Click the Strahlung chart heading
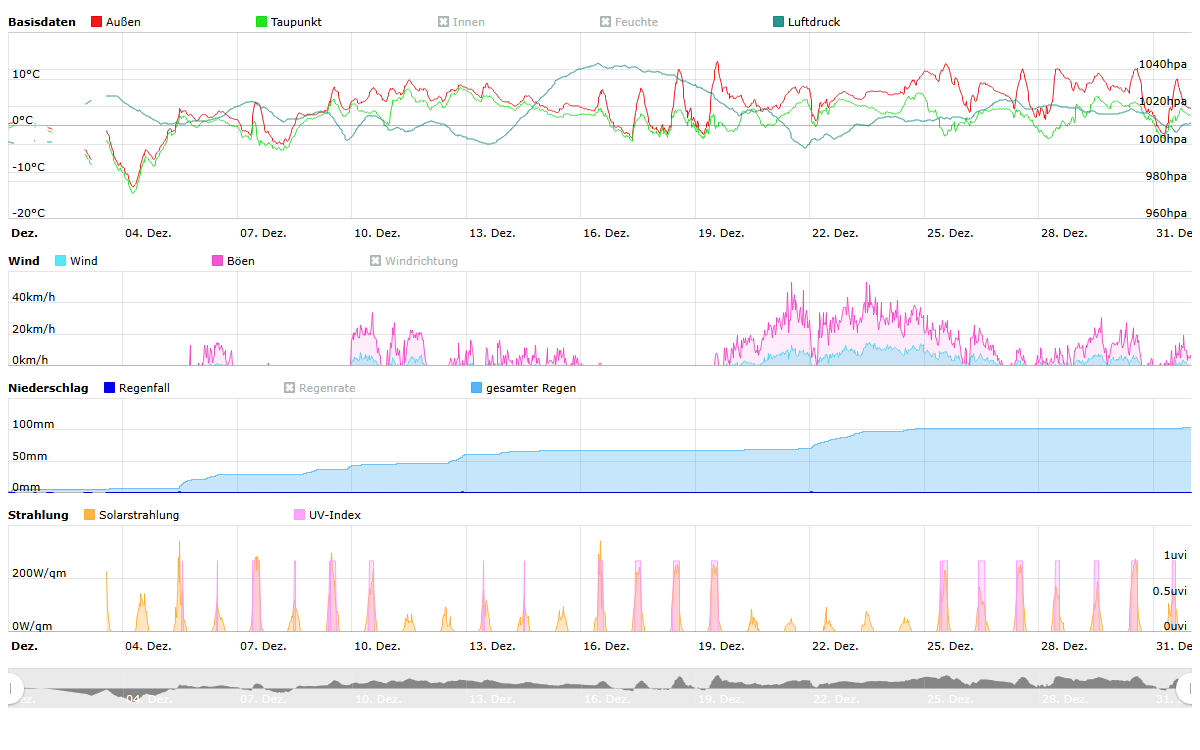The width and height of the screenshot is (1200, 750). click(38, 515)
